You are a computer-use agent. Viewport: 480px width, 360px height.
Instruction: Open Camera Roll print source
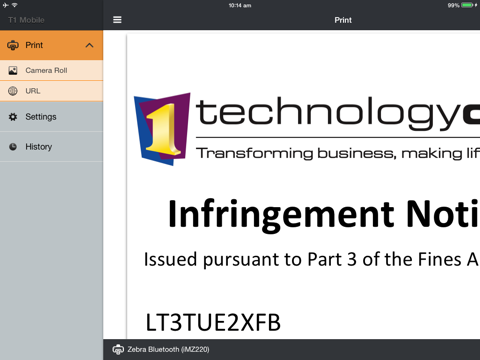[x=51, y=70]
